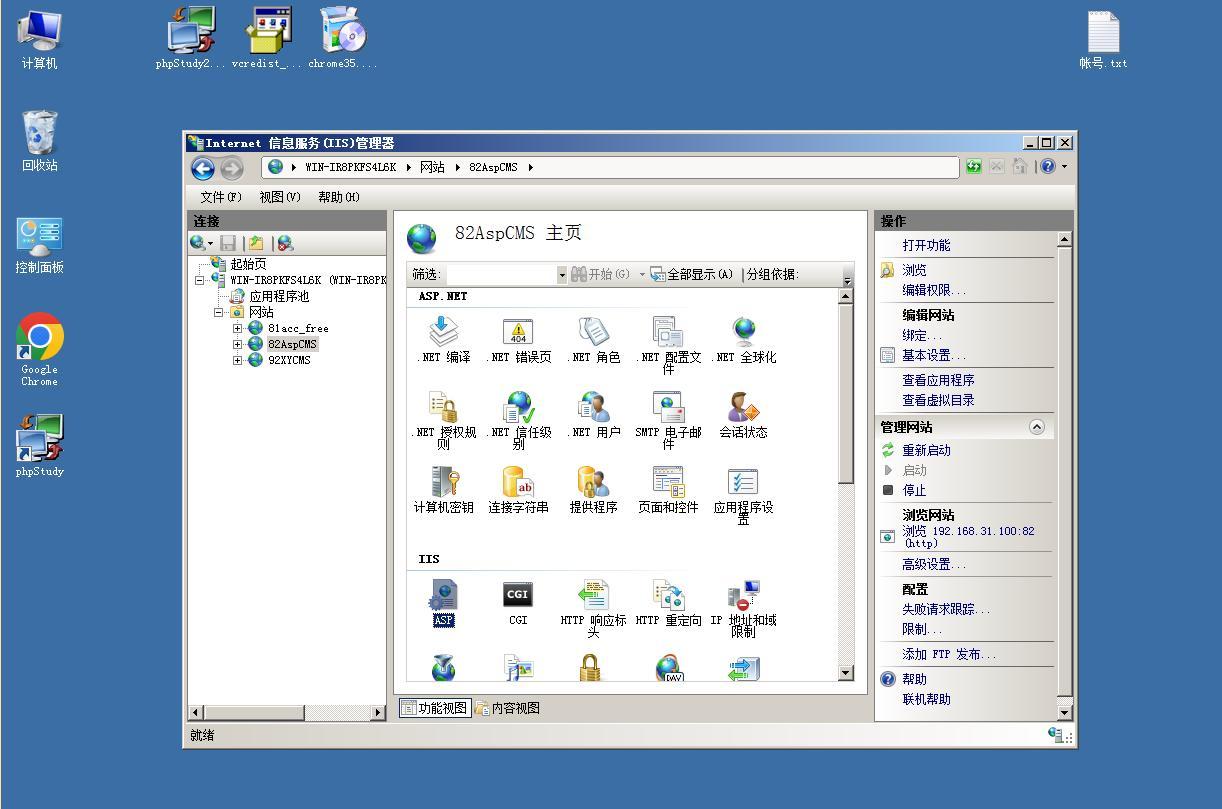Select the 帐号.txt file on desktop

pyautogui.click(x=1103, y=40)
